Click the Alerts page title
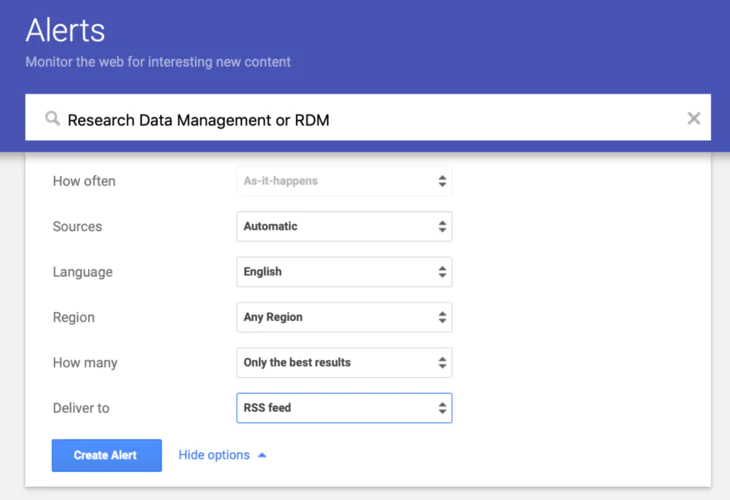 (65, 31)
